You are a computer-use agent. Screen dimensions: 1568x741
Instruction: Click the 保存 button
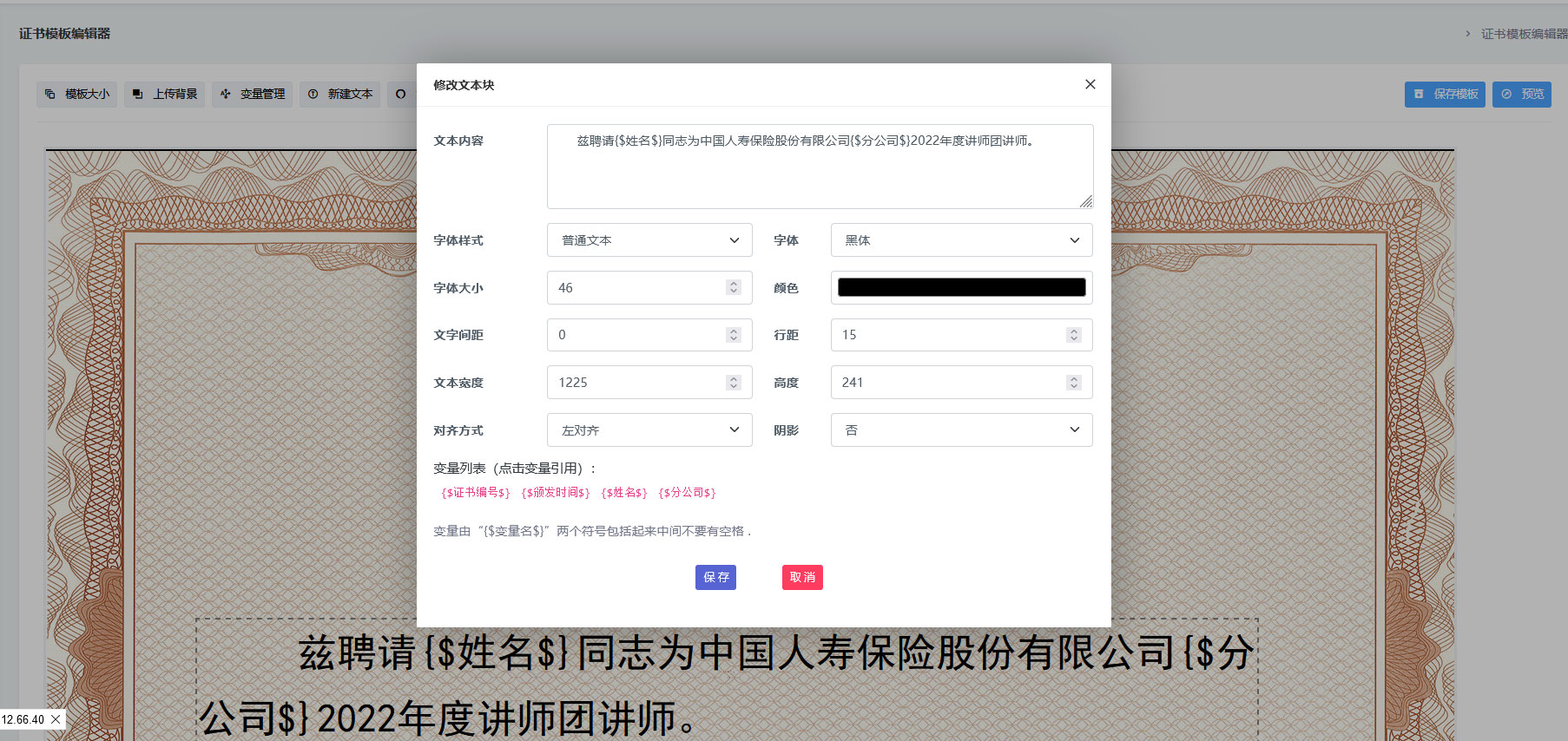click(715, 578)
